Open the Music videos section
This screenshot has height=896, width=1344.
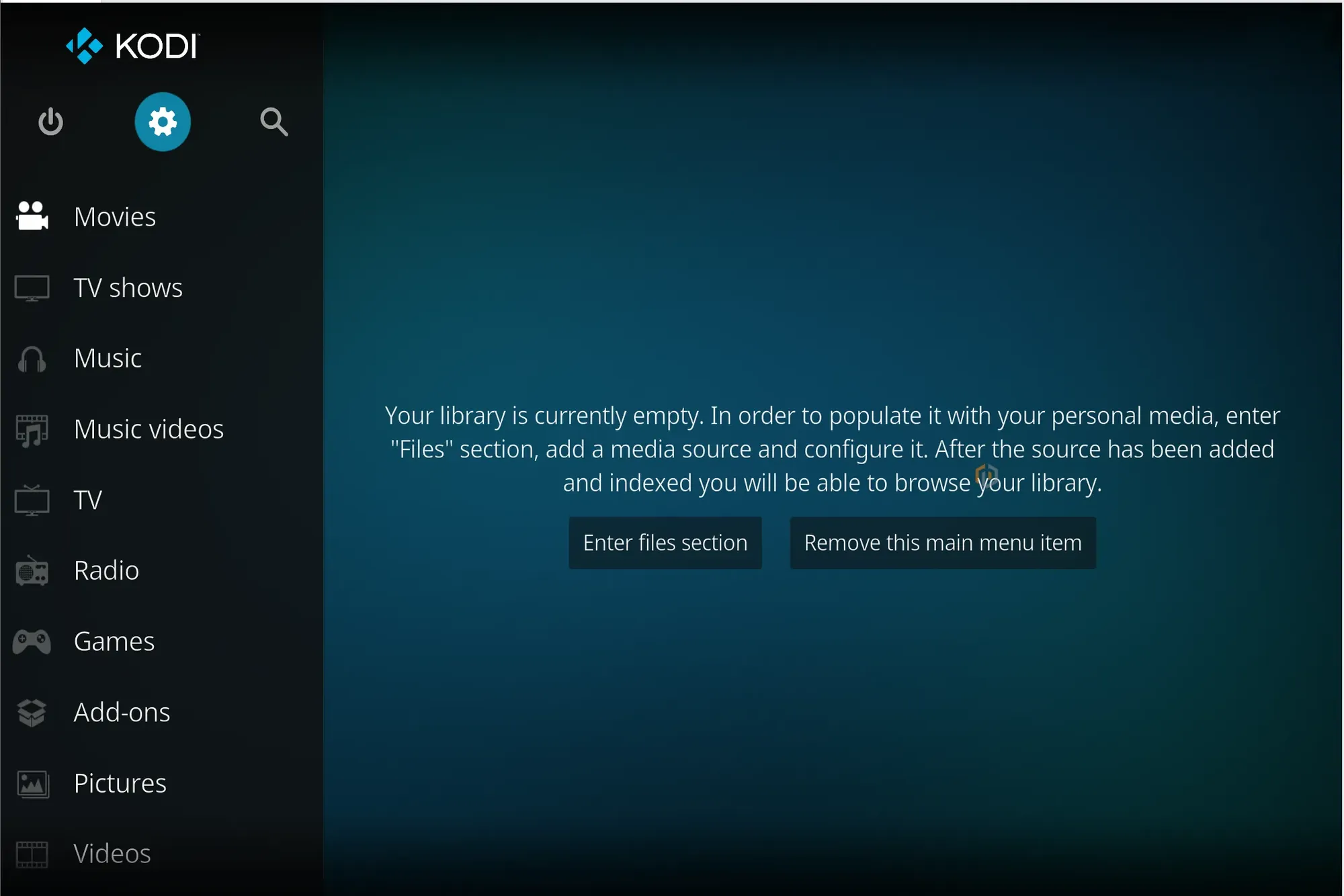click(149, 429)
